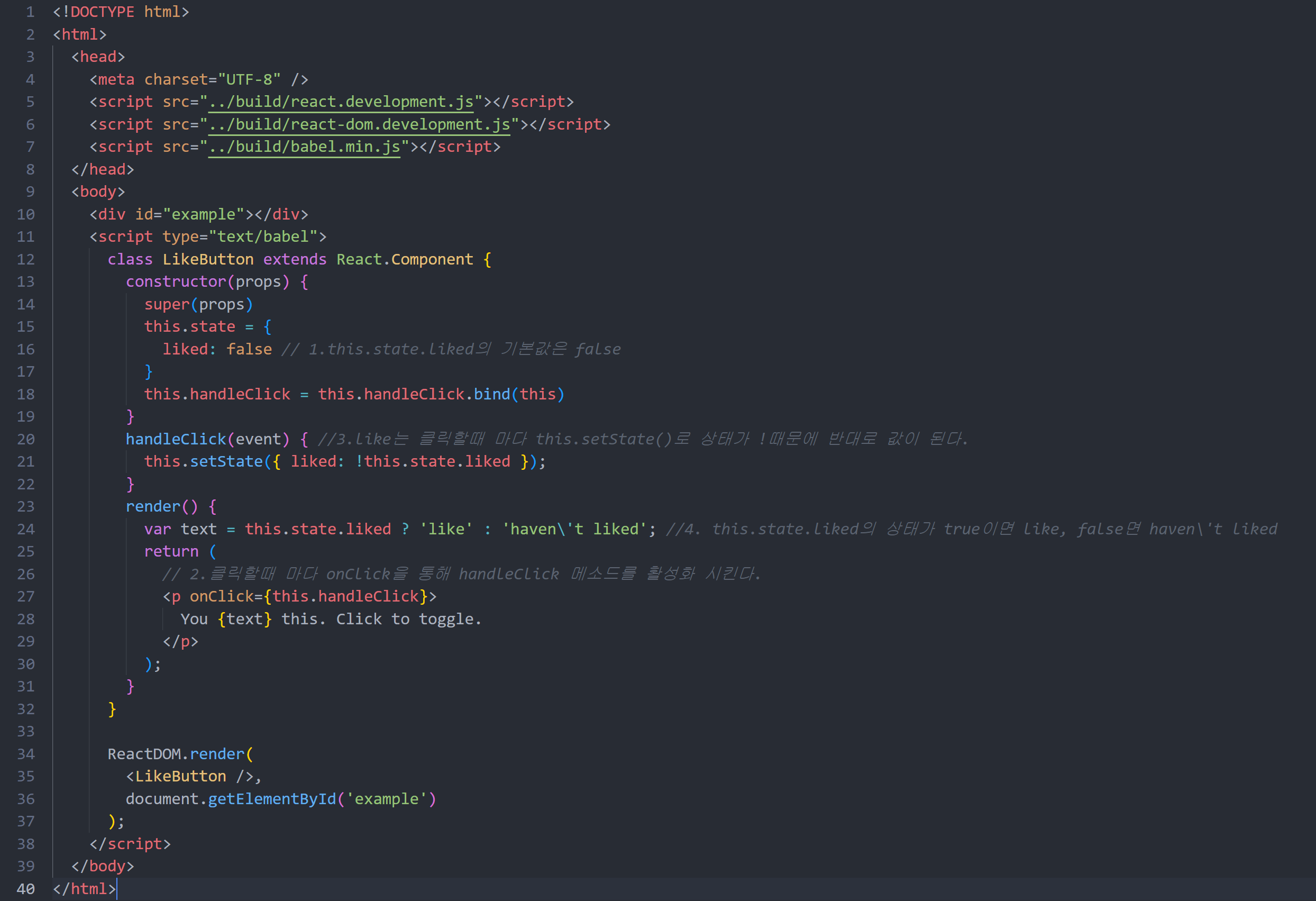This screenshot has width=1316, height=901.
Task: Place cursor on LikeButton class name
Action: click(x=208, y=260)
